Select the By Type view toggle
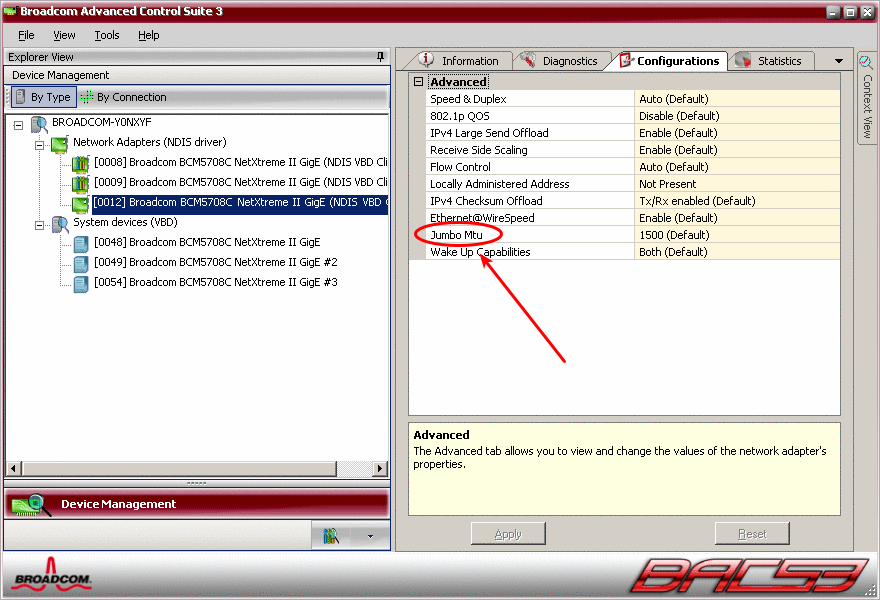 pyautogui.click(x=43, y=96)
